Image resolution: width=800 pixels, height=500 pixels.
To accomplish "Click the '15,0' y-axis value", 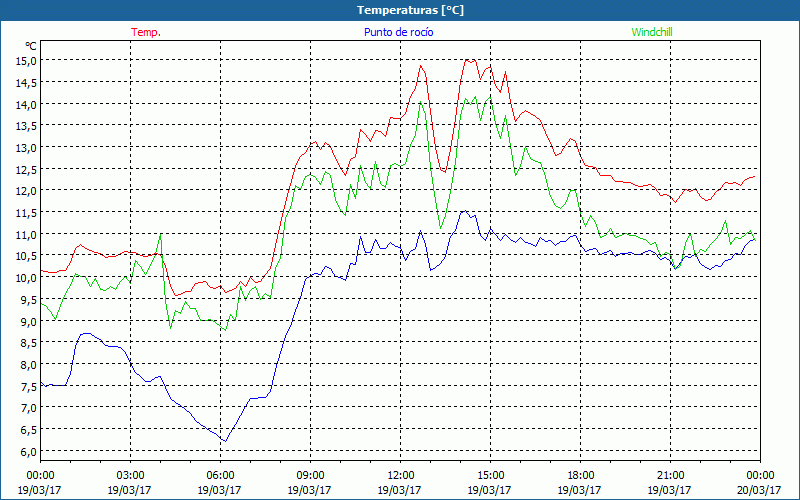I will tap(27, 61).
